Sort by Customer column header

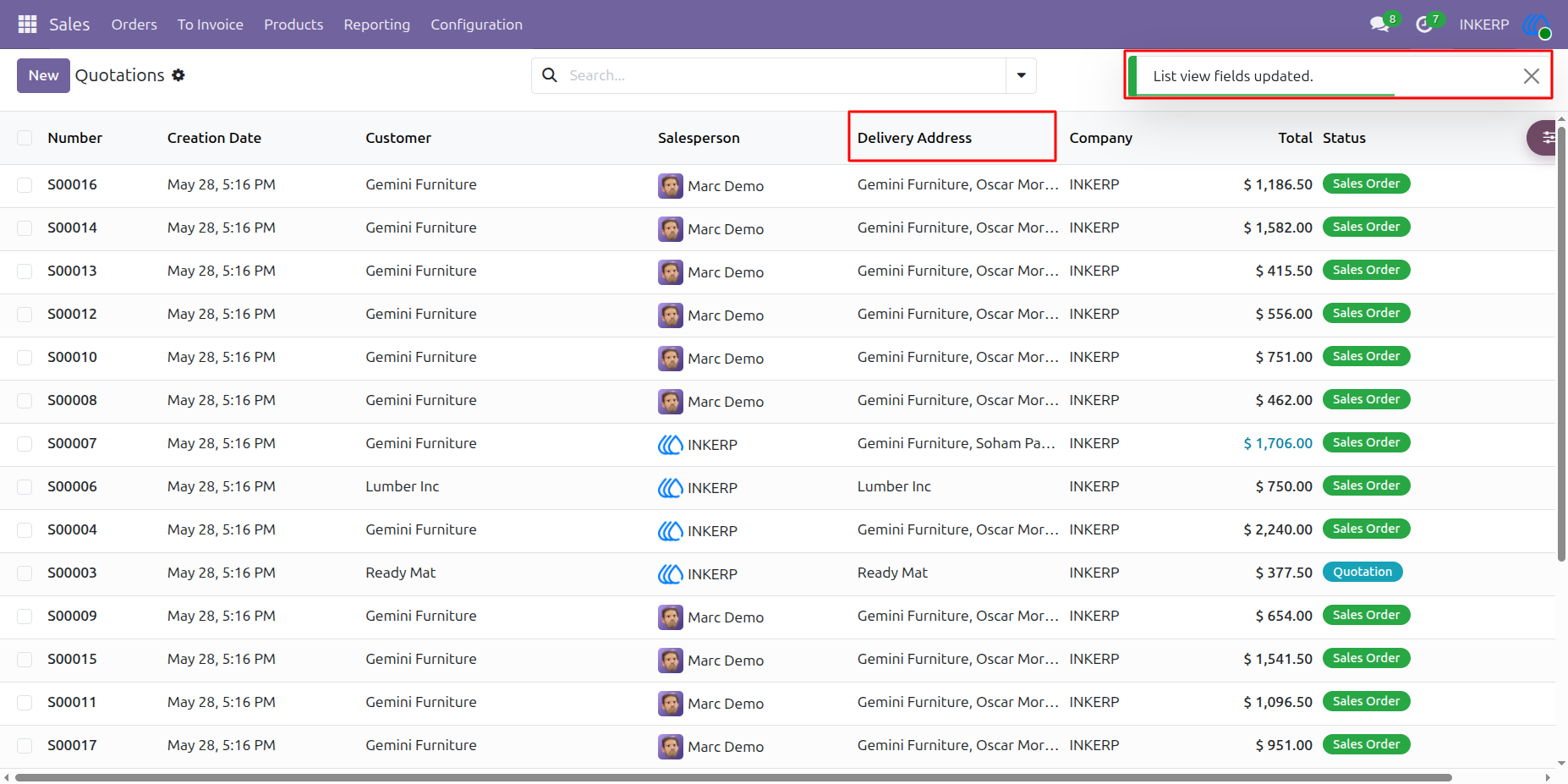coord(398,138)
